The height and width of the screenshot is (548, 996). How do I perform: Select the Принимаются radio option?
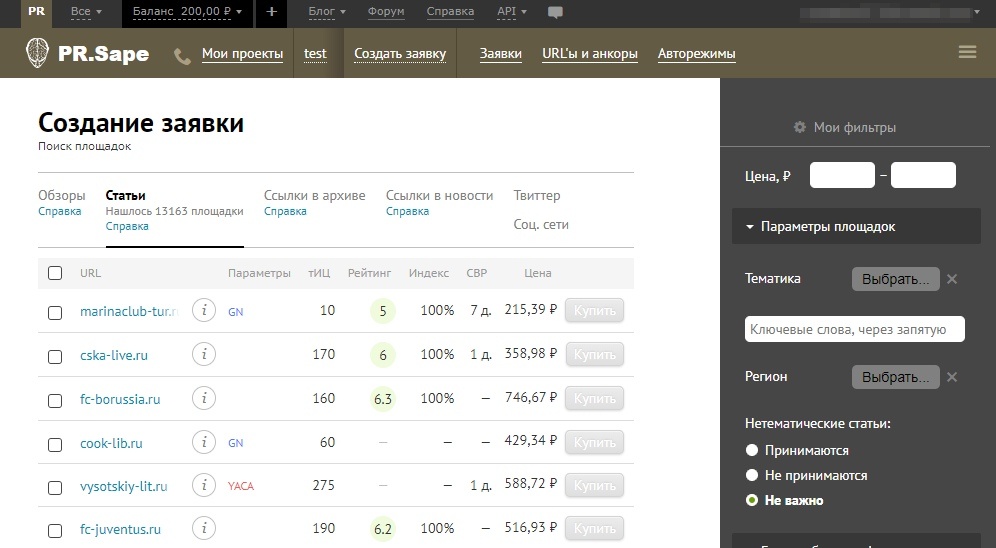752,450
